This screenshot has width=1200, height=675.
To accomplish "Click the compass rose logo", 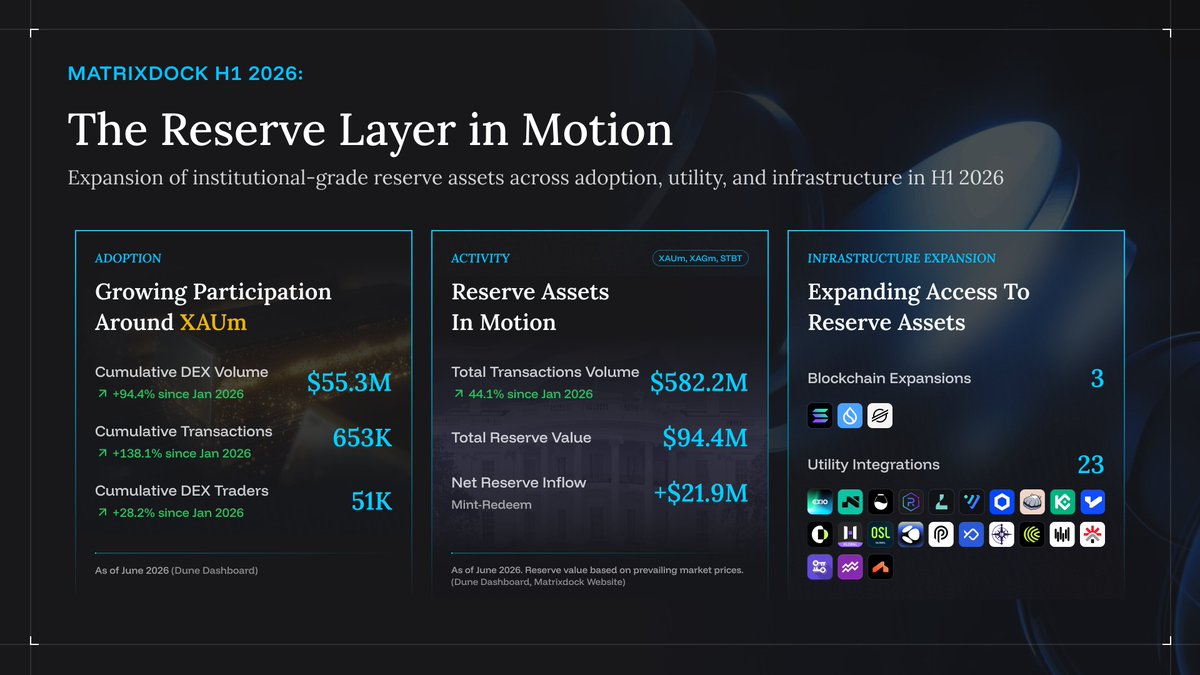I will (x=1002, y=535).
